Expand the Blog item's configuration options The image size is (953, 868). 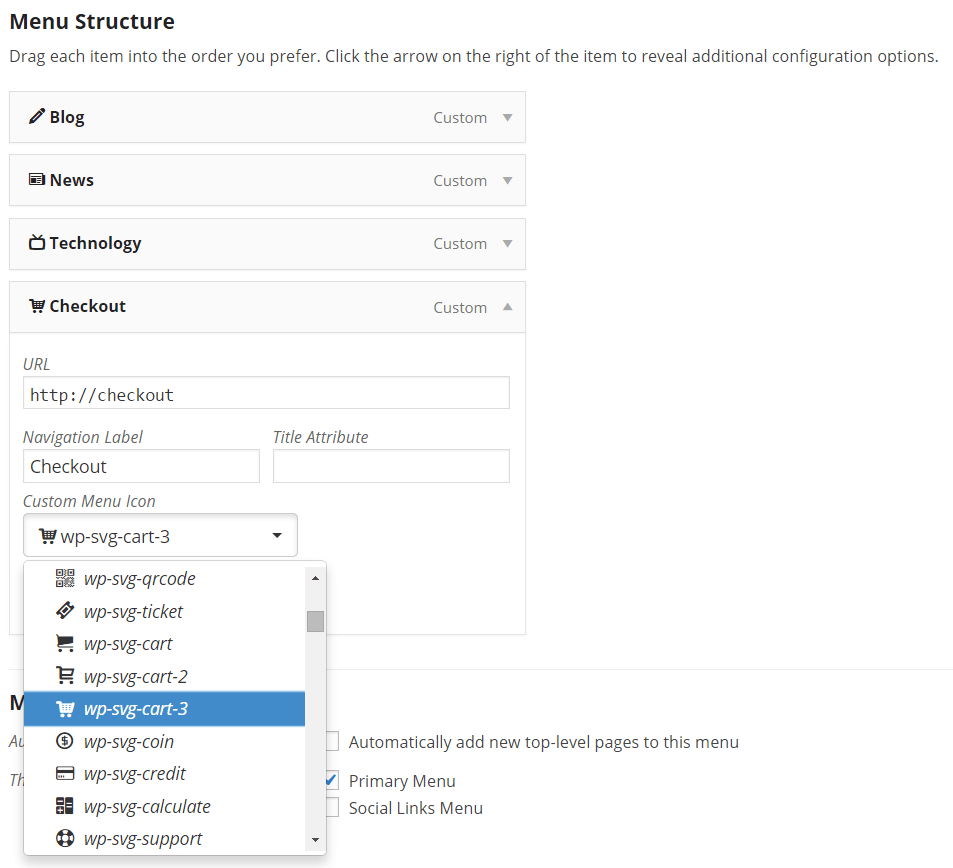coord(505,116)
